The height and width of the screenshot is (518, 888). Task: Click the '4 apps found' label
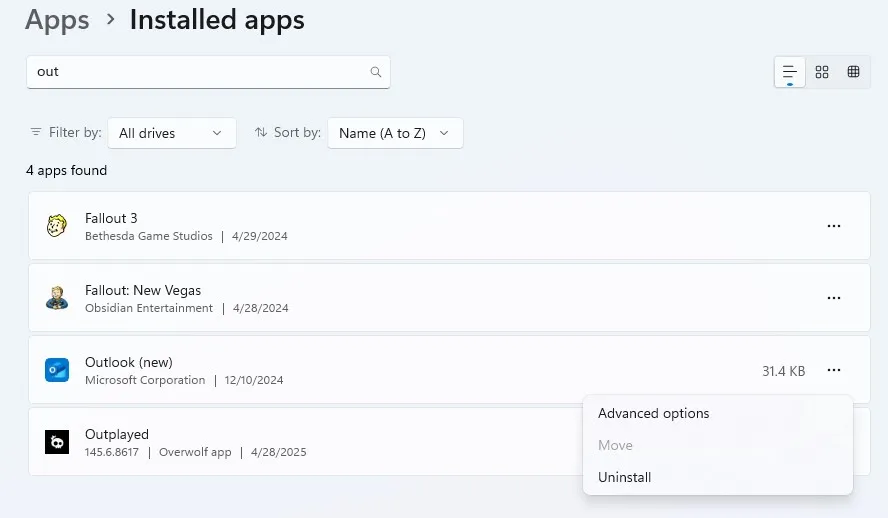click(66, 170)
